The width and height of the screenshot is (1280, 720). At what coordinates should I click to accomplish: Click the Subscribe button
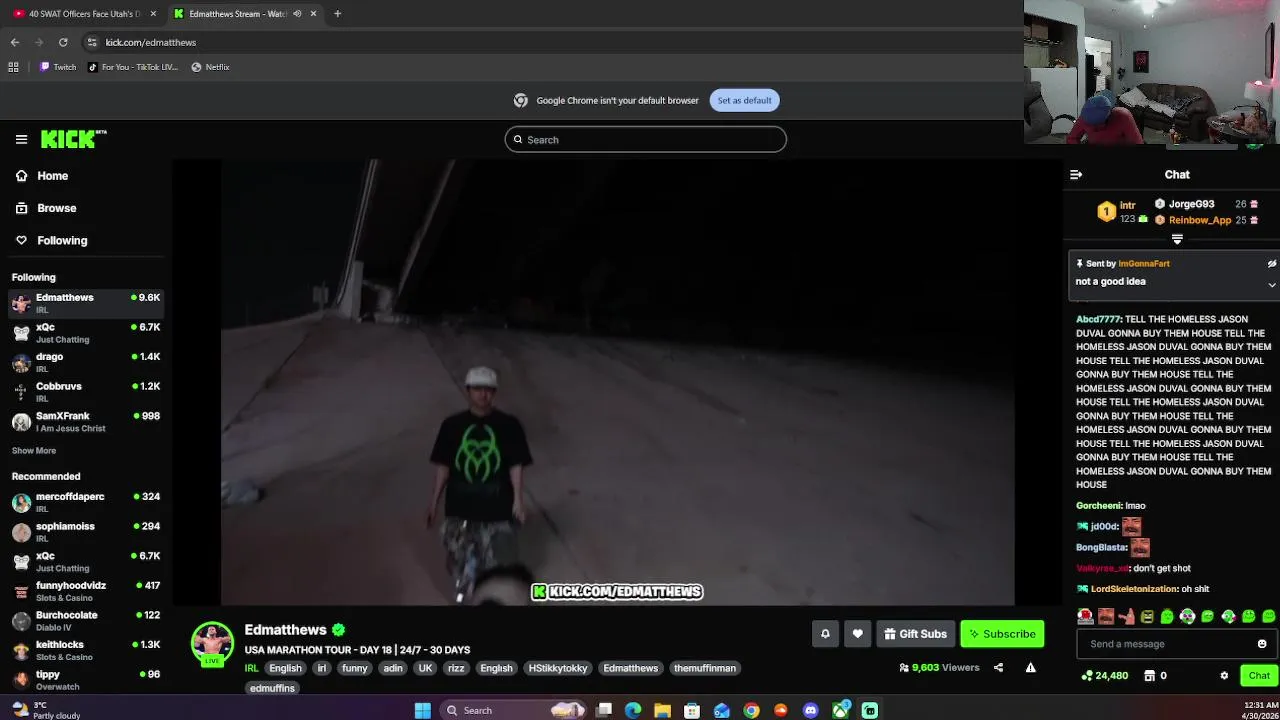[1002, 634]
